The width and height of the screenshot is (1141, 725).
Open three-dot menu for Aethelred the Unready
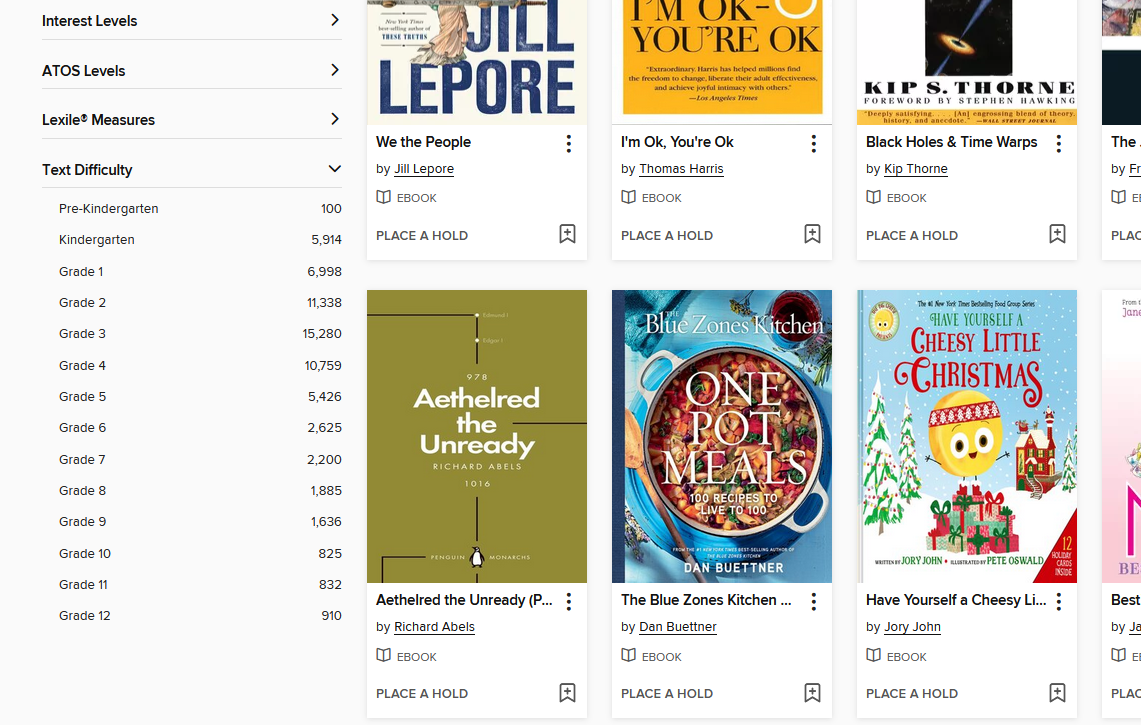click(x=568, y=602)
